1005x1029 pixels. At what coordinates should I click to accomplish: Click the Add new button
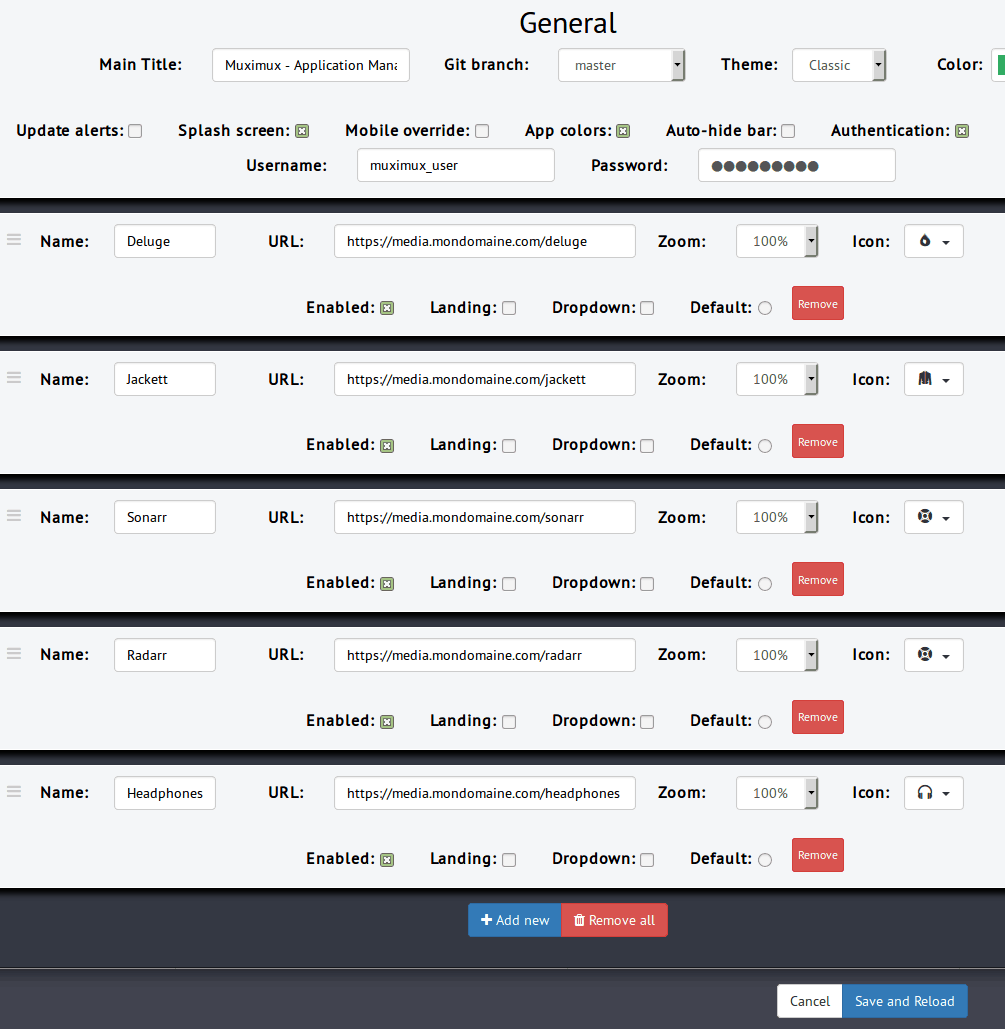(x=515, y=920)
